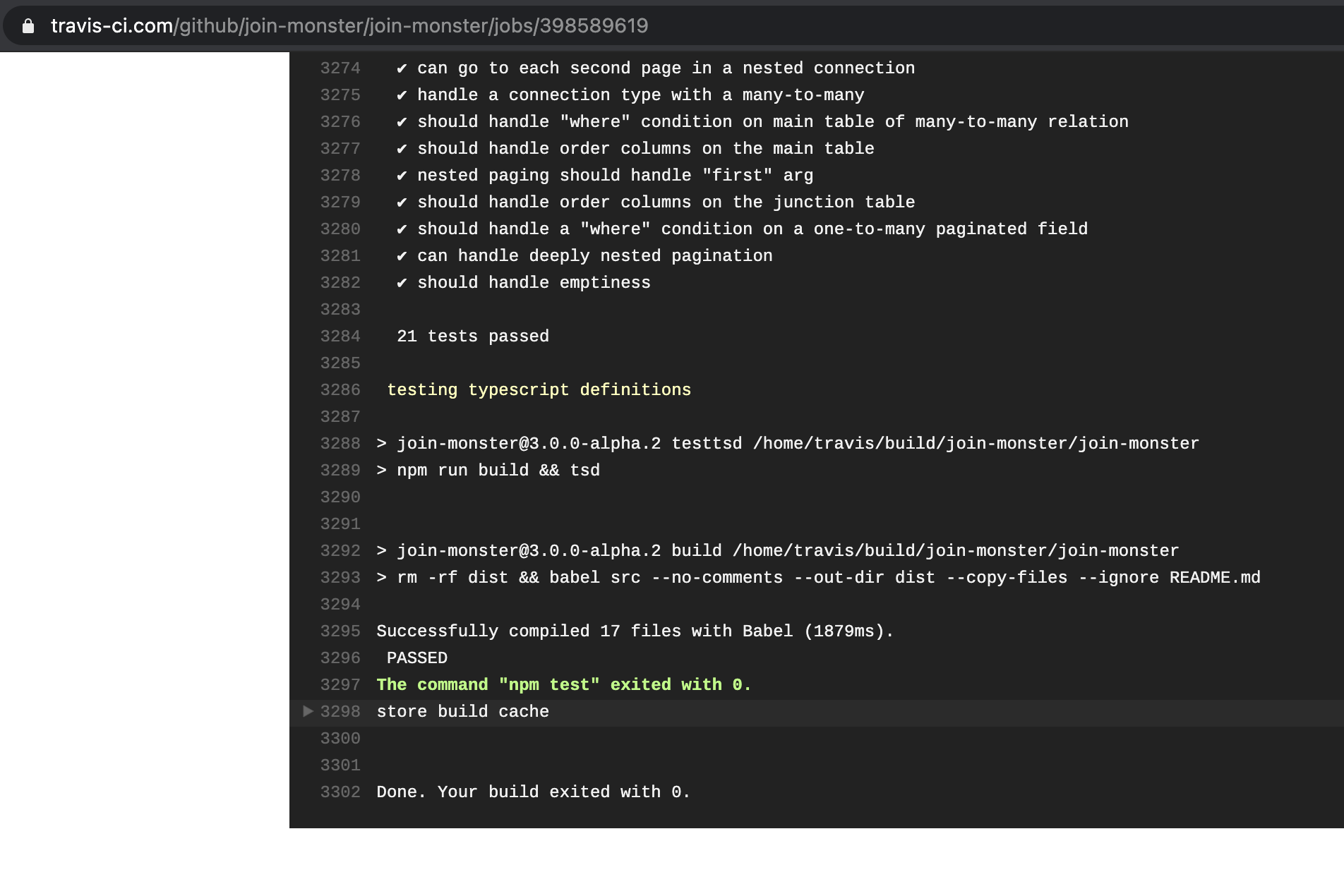The height and width of the screenshot is (896, 1344).
Task: Click 'should handle emptiness' test result
Action: (524, 283)
